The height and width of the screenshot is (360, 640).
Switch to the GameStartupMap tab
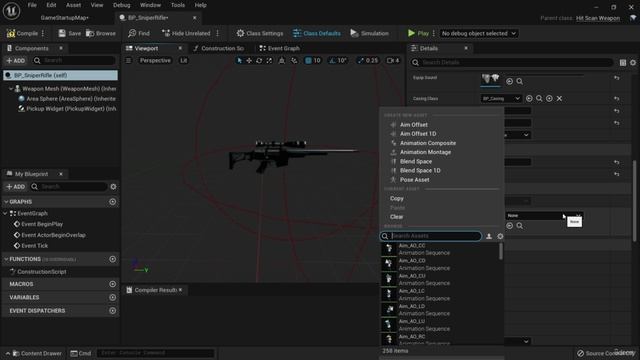pos(64,18)
